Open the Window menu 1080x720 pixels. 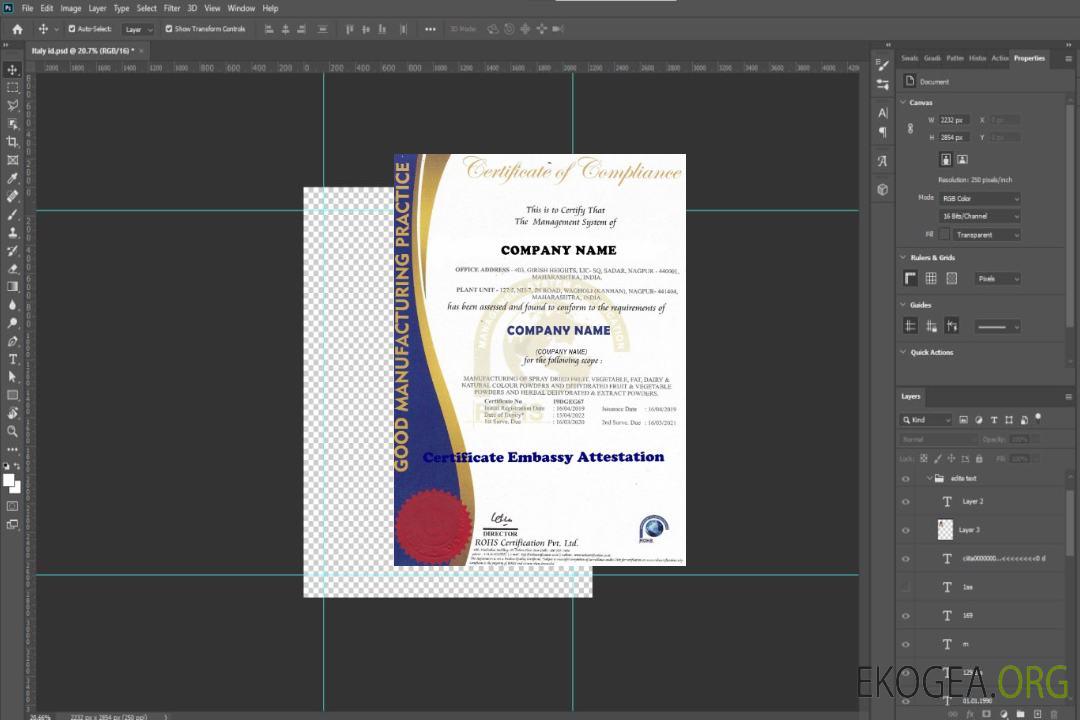(241, 8)
